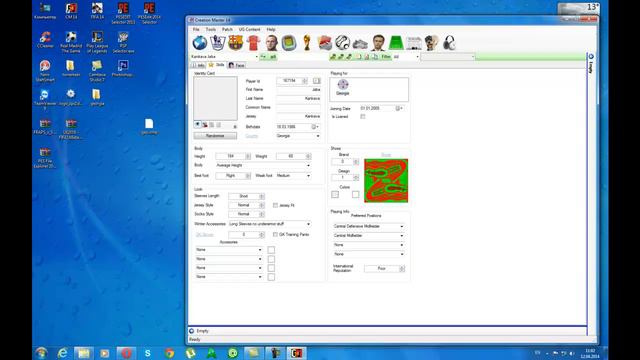
Task: Click the first green player action icon
Action: click(333, 57)
